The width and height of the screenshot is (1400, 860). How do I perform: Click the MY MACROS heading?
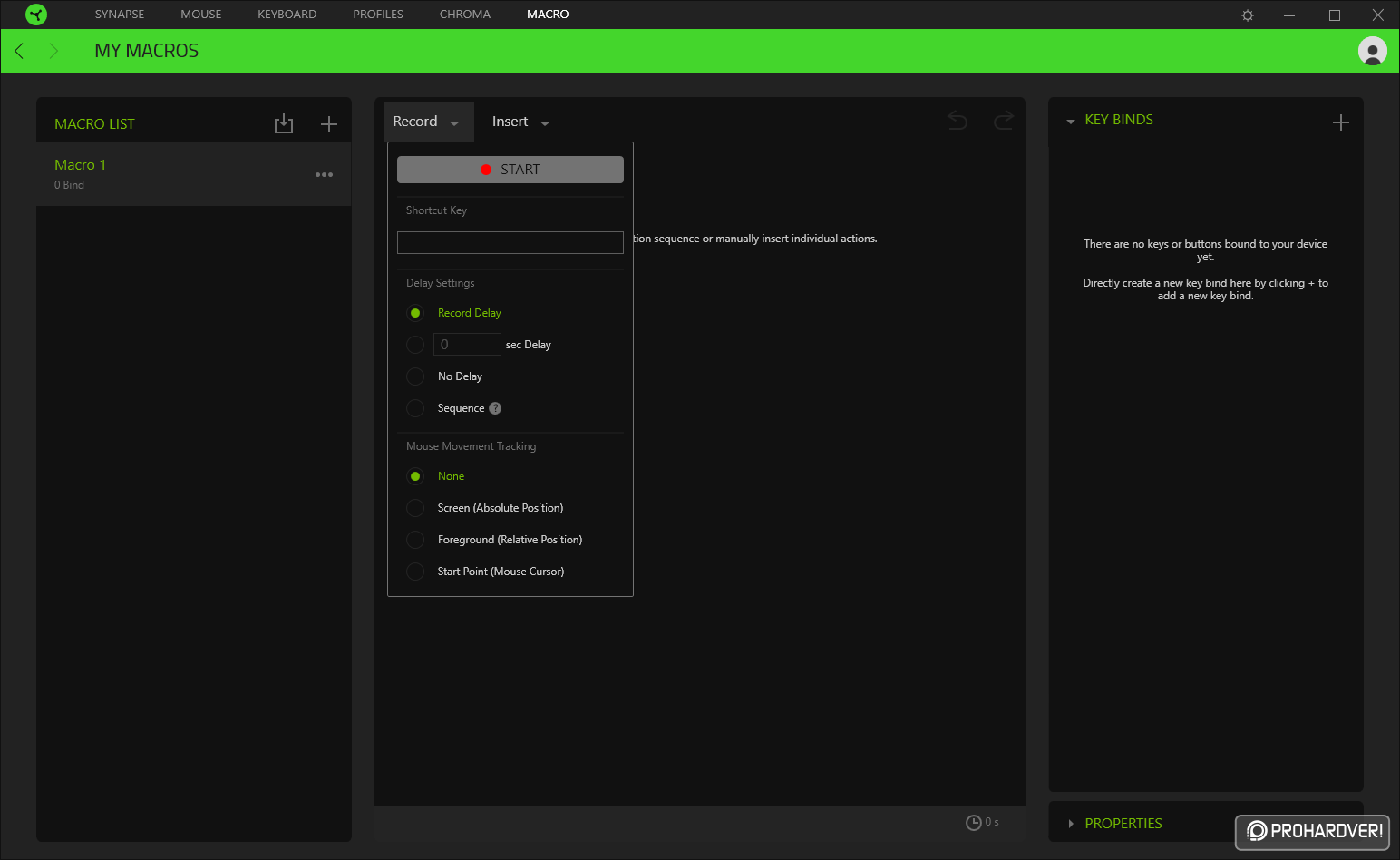point(146,51)
